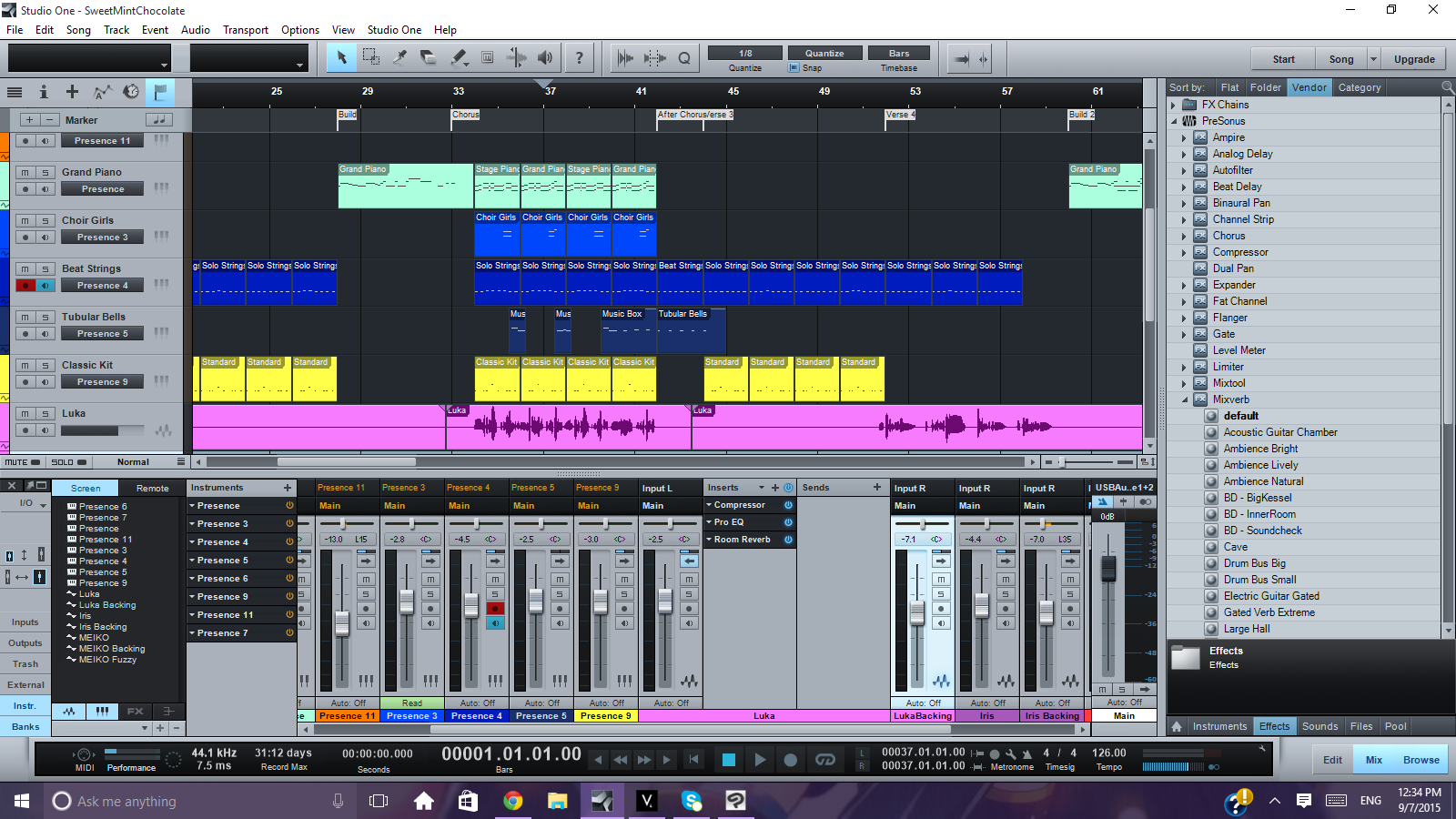This screenshot has width=1456, height=819.
Task: Show mixer Trash section
Action: click(25, 664)
